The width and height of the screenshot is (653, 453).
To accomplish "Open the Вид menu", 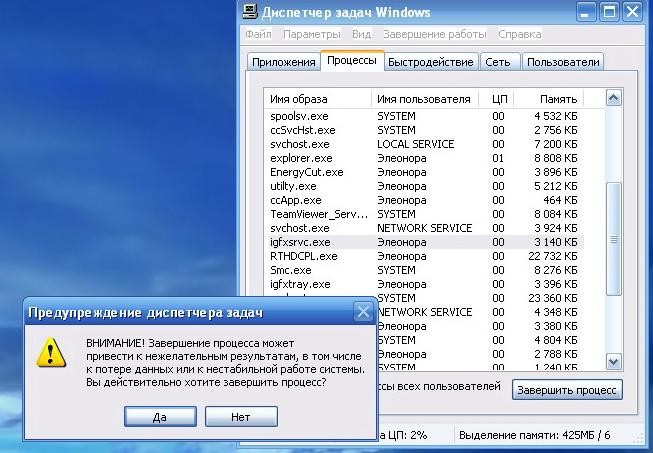I will pos(361,34).
